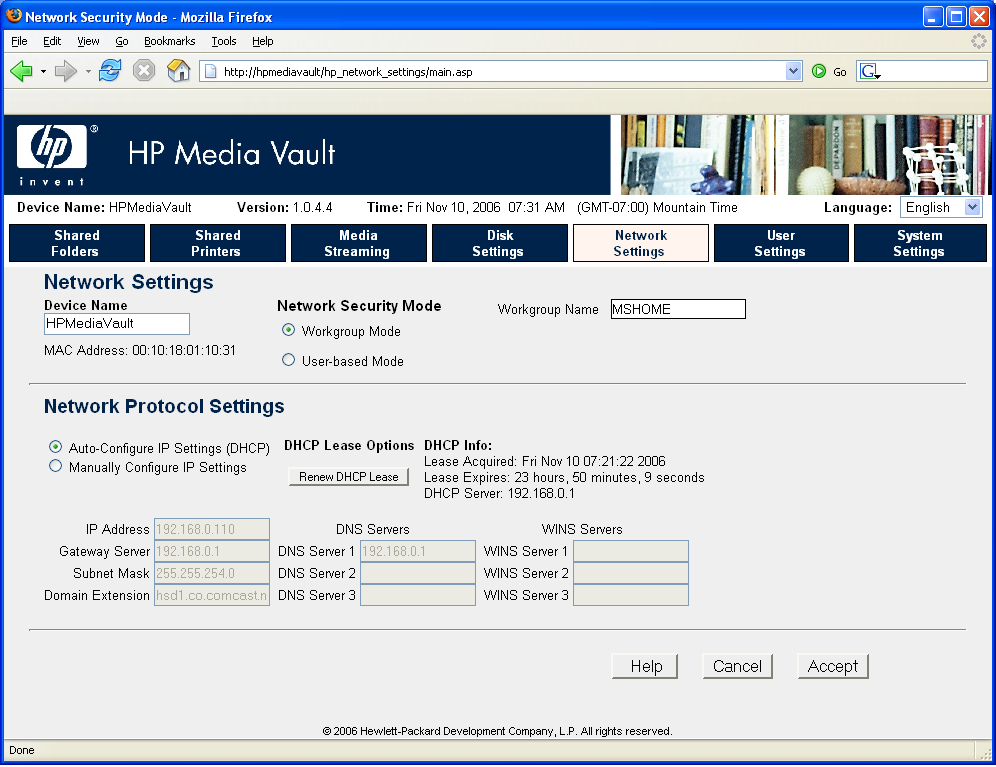The width and height of the screenshot is (996, 767).
Task: Expand the address bar URL history dropdown
Action: click(794, 71)
